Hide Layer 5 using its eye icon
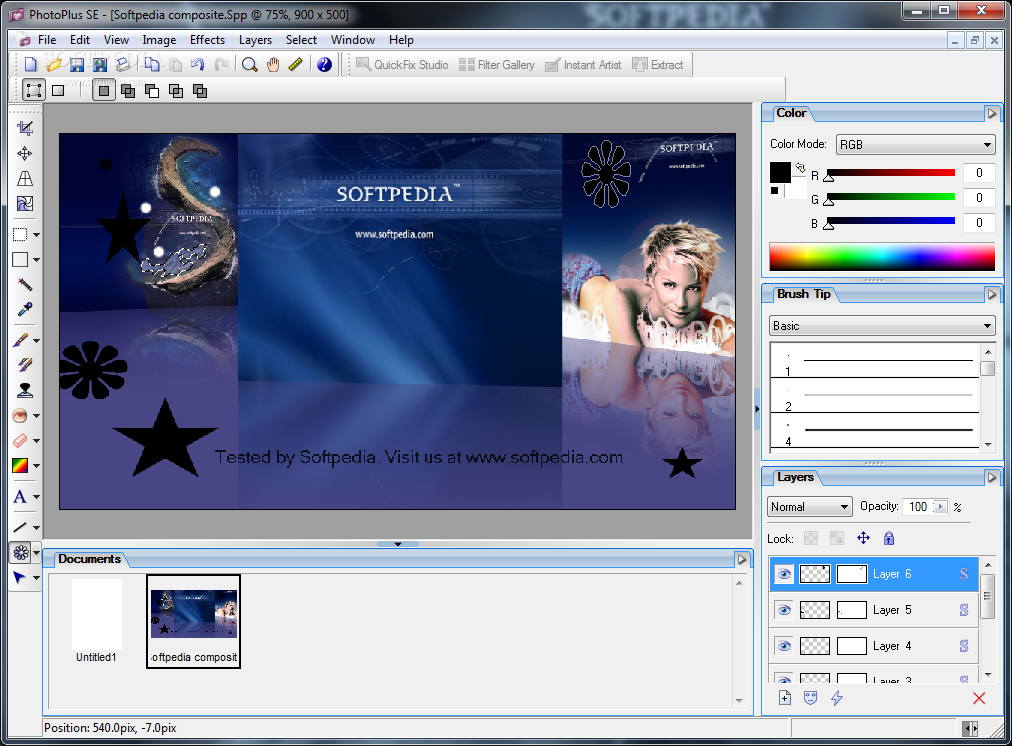 click(x=784, y=610)
